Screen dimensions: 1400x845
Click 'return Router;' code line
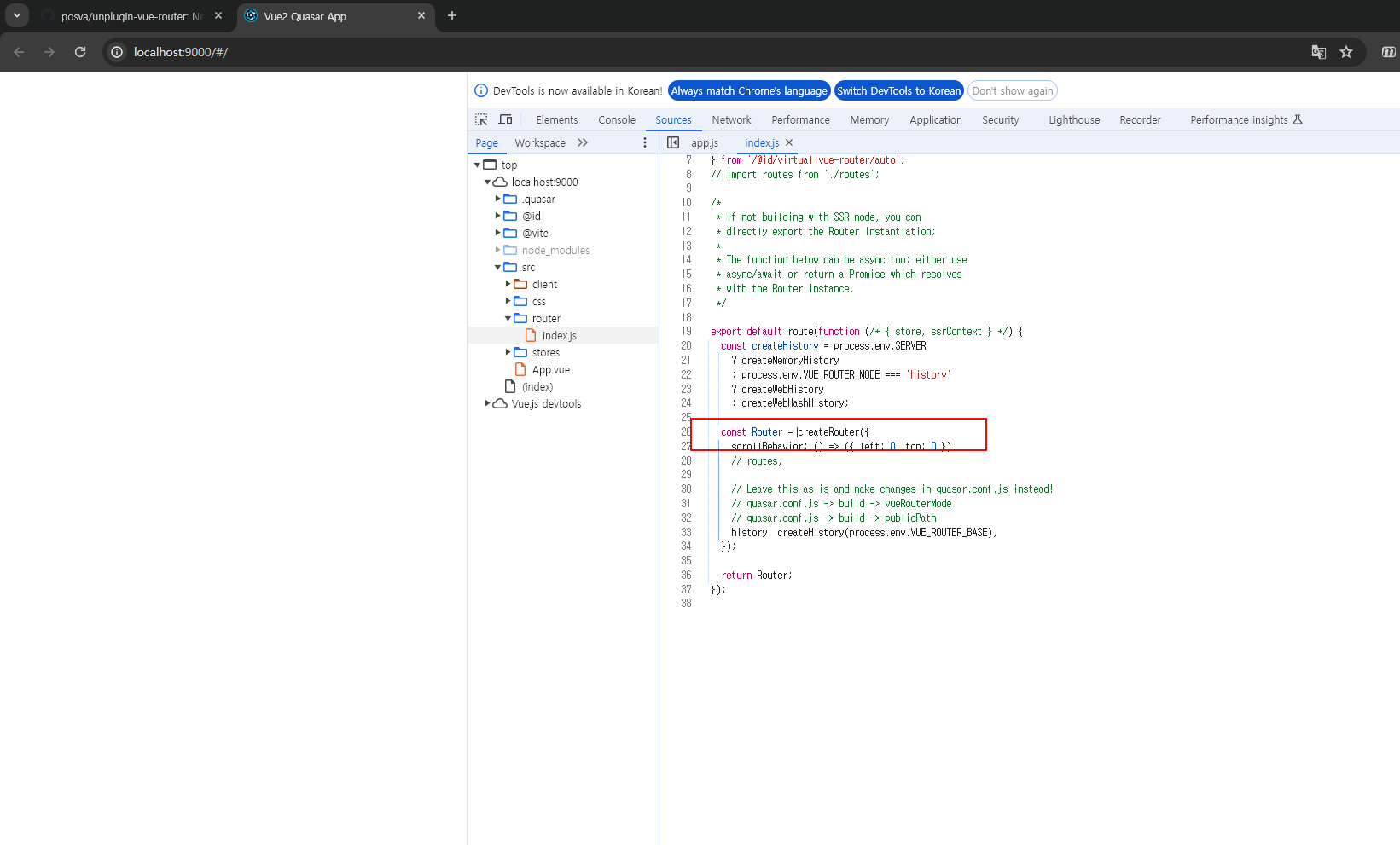pos(757,576)
